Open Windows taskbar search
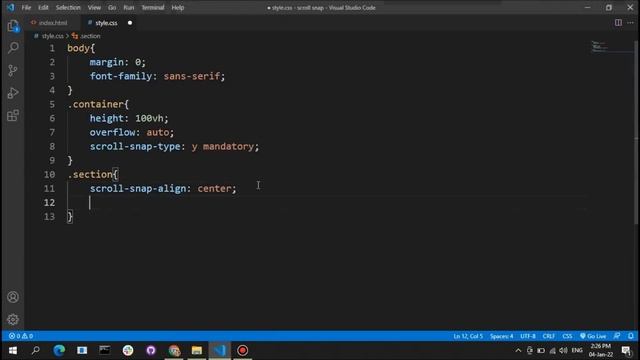640x360 pixels. [x=36, y=350]
